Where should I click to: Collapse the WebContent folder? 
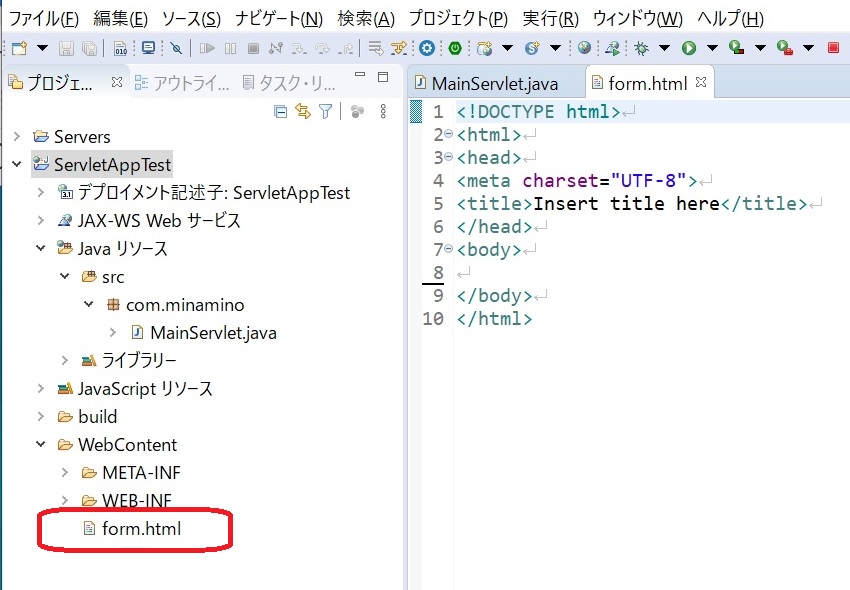41,444
